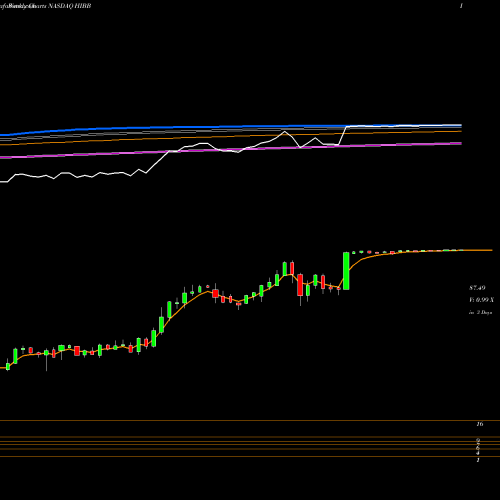Click the 'in 2 Days' label
Screen dimensions: 500x500
tap(480, 313)
